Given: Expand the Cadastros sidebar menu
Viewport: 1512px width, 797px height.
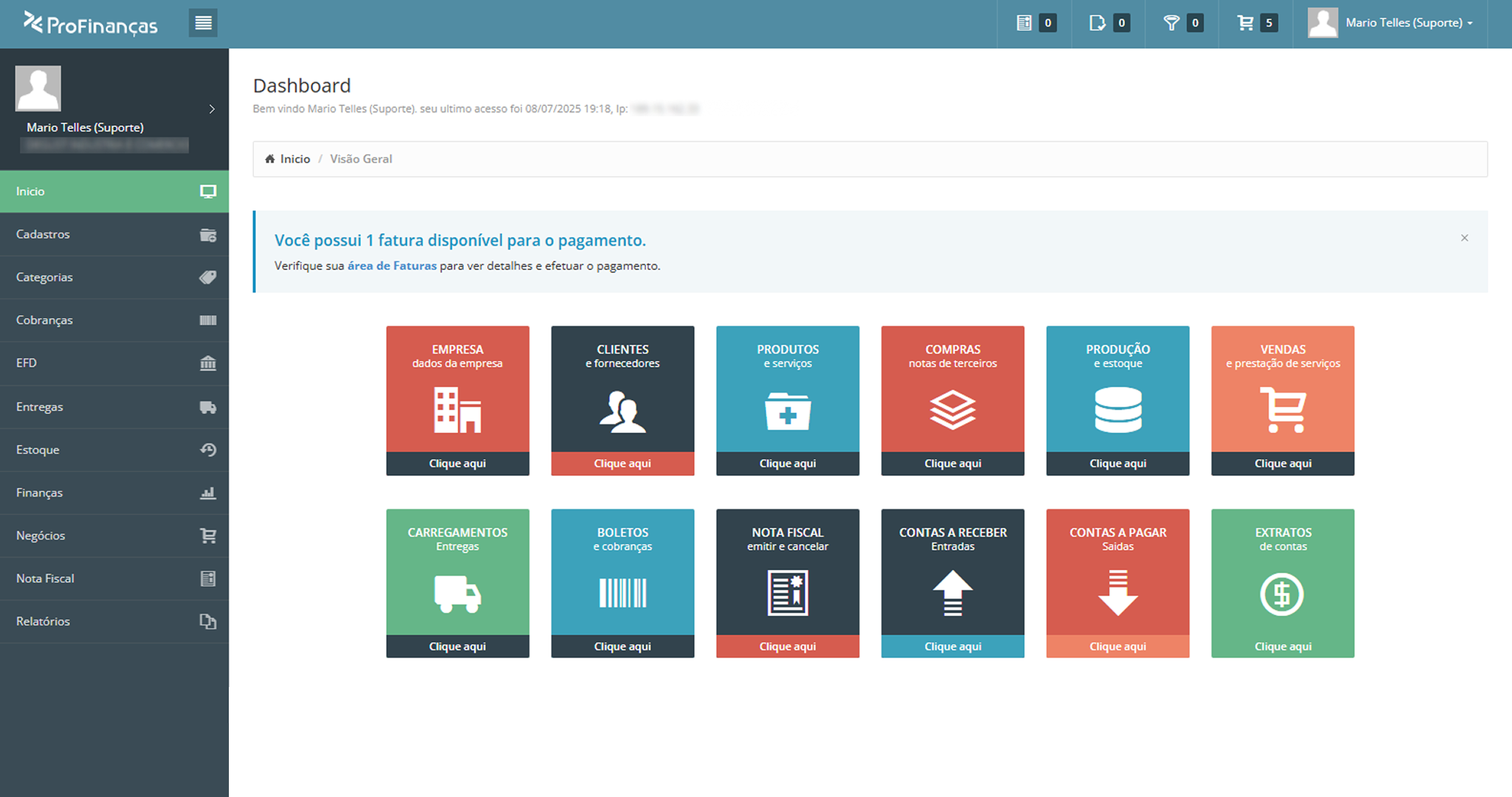Looking at the screenshot, I should click(114, 235).
